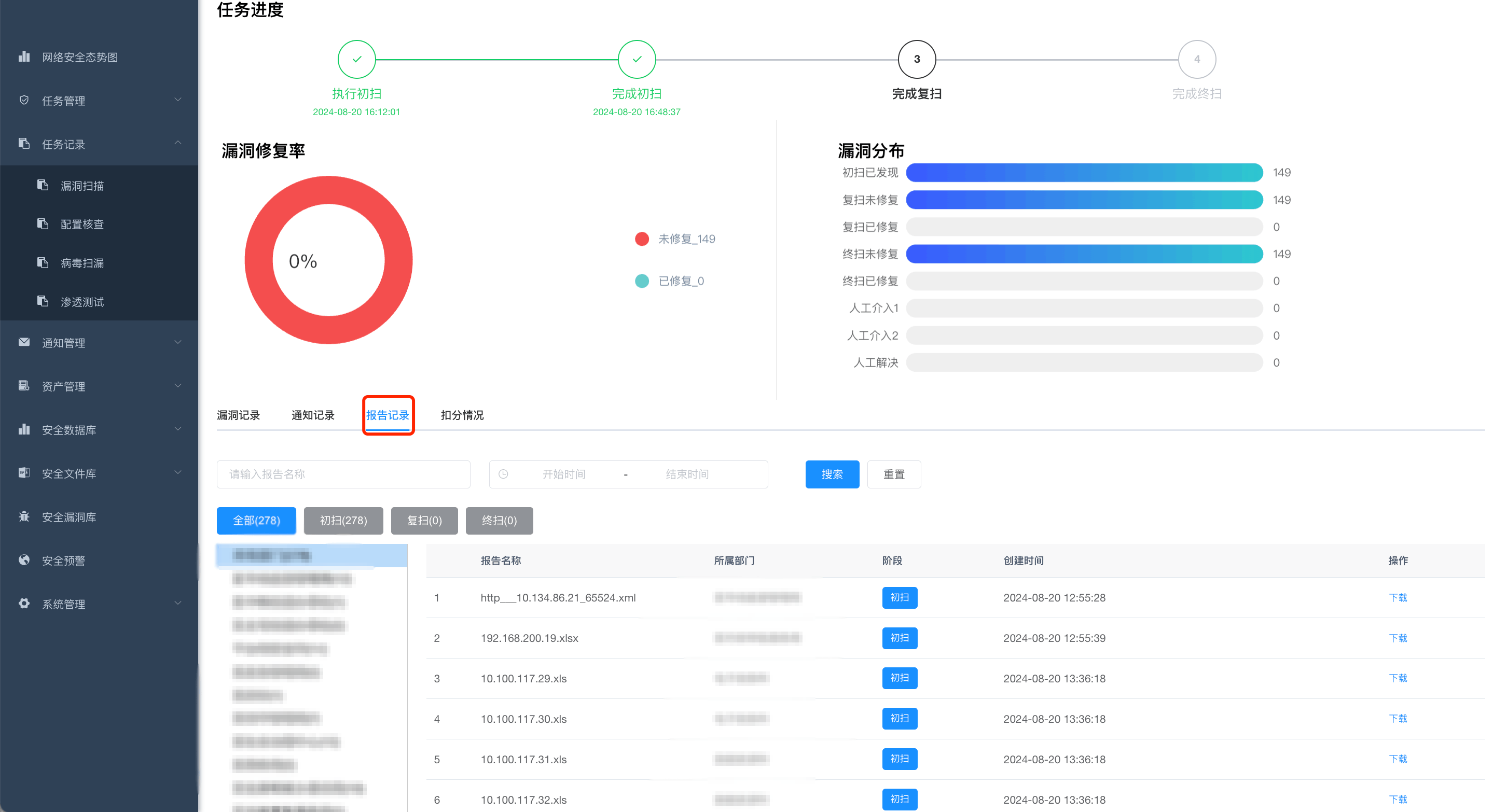
Task: Click the envelope icon beside 通知管理
Action: 24,342
